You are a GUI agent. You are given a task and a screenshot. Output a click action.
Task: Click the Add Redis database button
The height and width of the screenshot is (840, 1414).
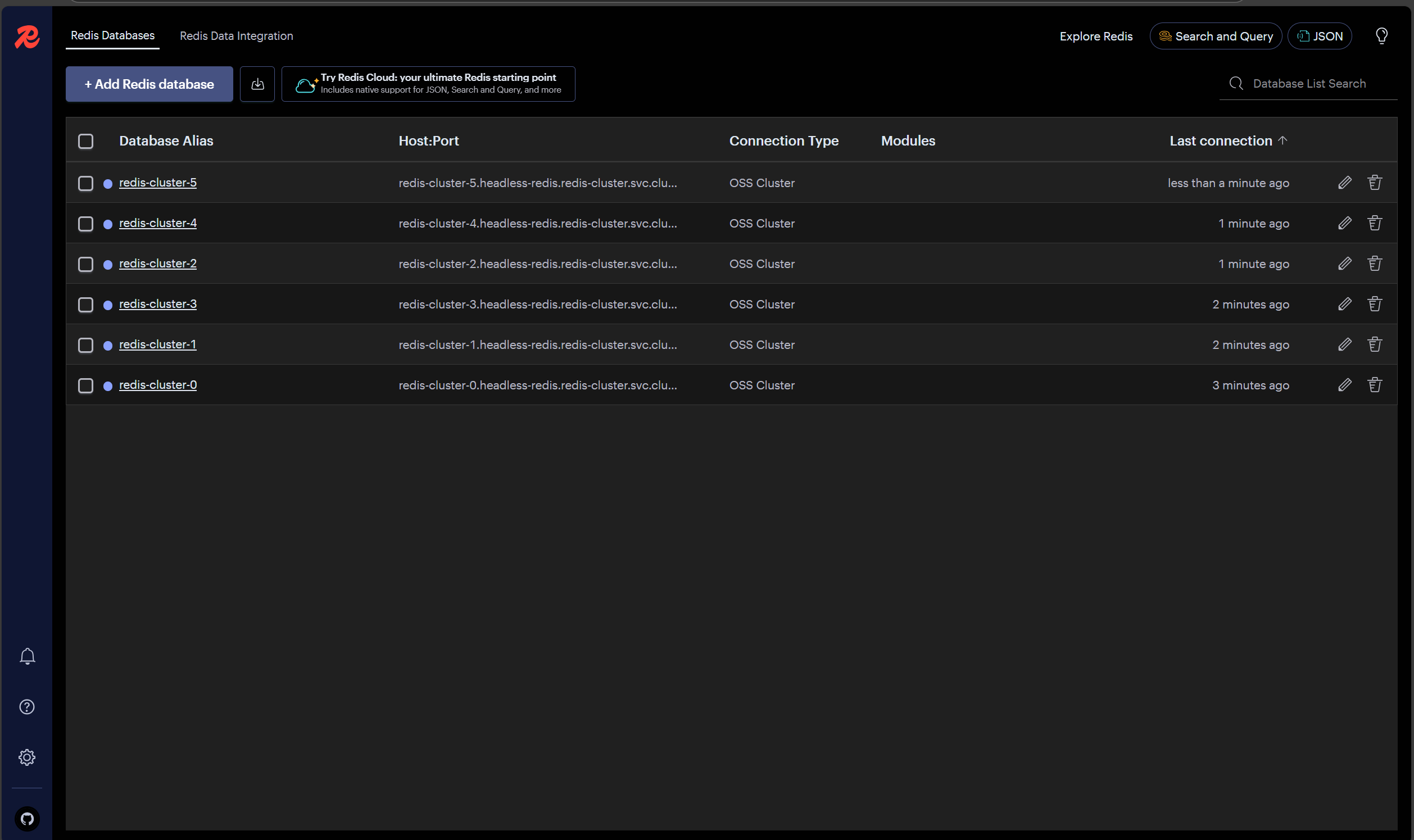(149, 84)
